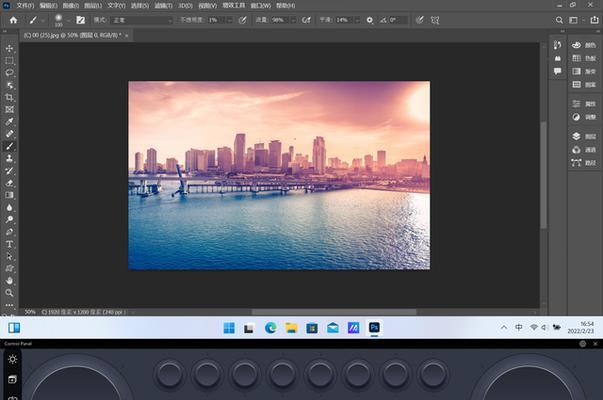Click the brush angle input field
This screenshot has width=603, height=400.
[398, 20]
